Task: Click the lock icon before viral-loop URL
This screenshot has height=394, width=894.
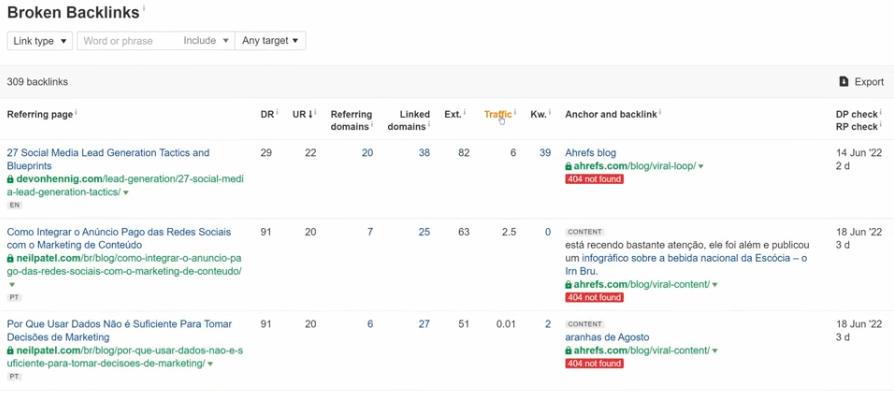Action: point(568,166)
